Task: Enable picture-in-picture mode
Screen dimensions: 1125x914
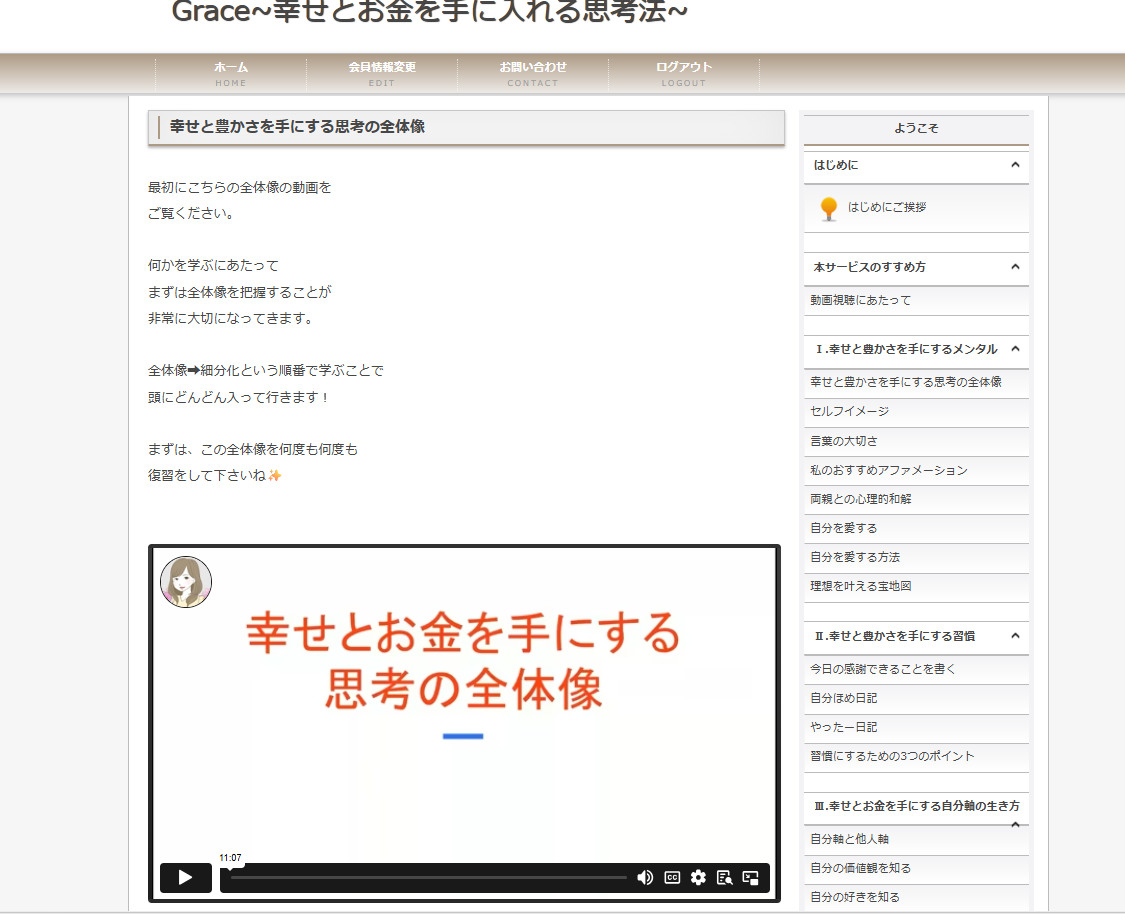Action: [751, 877]
